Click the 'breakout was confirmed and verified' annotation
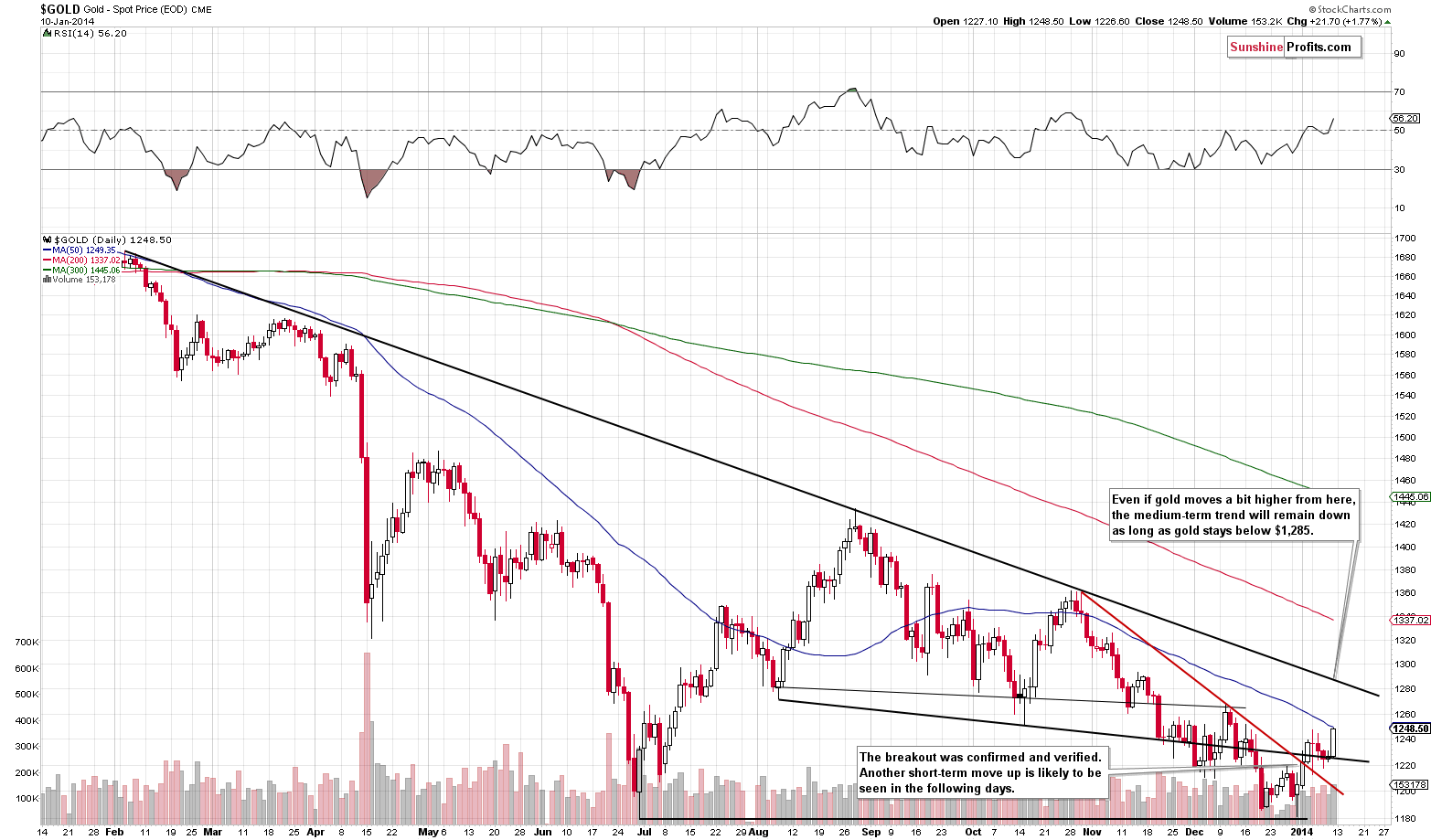Viewport: 1431px width, 840px height. pyautogui.click(x=982, y=772)
